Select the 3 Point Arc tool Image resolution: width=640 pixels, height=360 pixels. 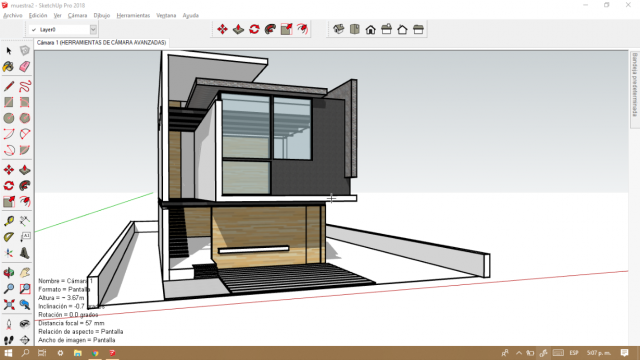9,150
